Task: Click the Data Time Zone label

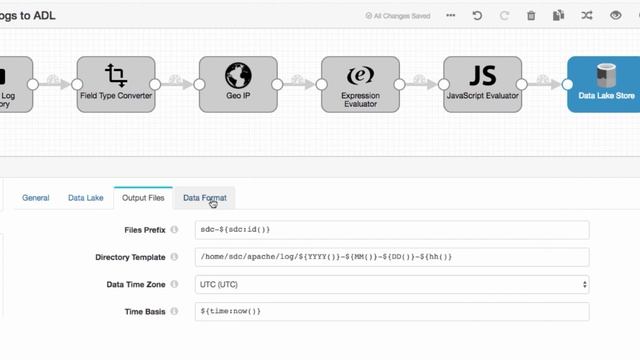Action: (136, 284)
